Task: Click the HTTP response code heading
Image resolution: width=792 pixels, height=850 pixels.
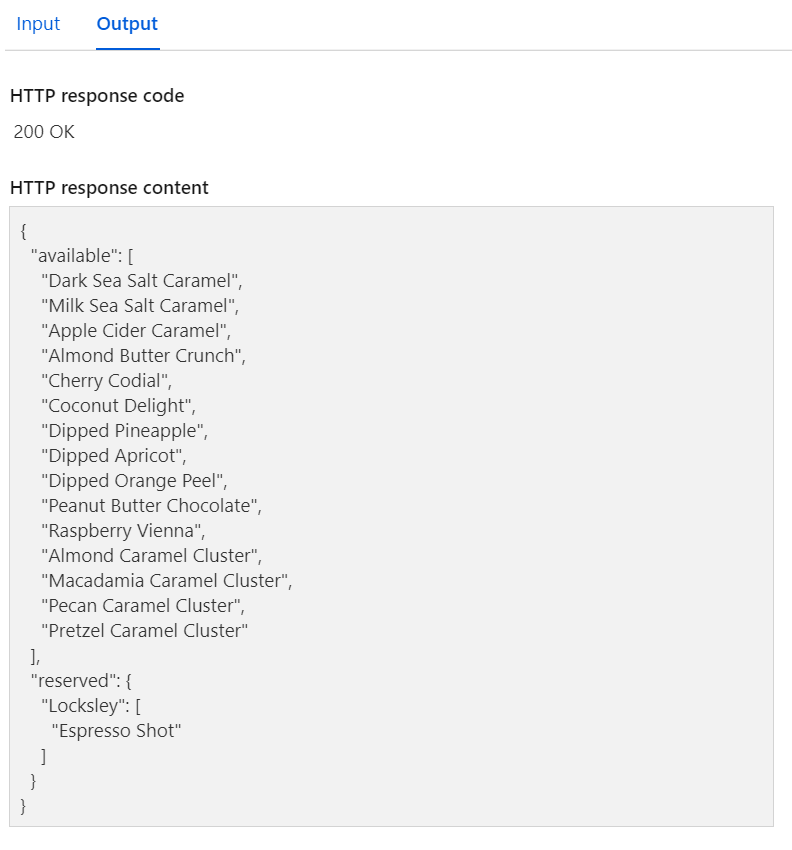Action: point(96,96)
